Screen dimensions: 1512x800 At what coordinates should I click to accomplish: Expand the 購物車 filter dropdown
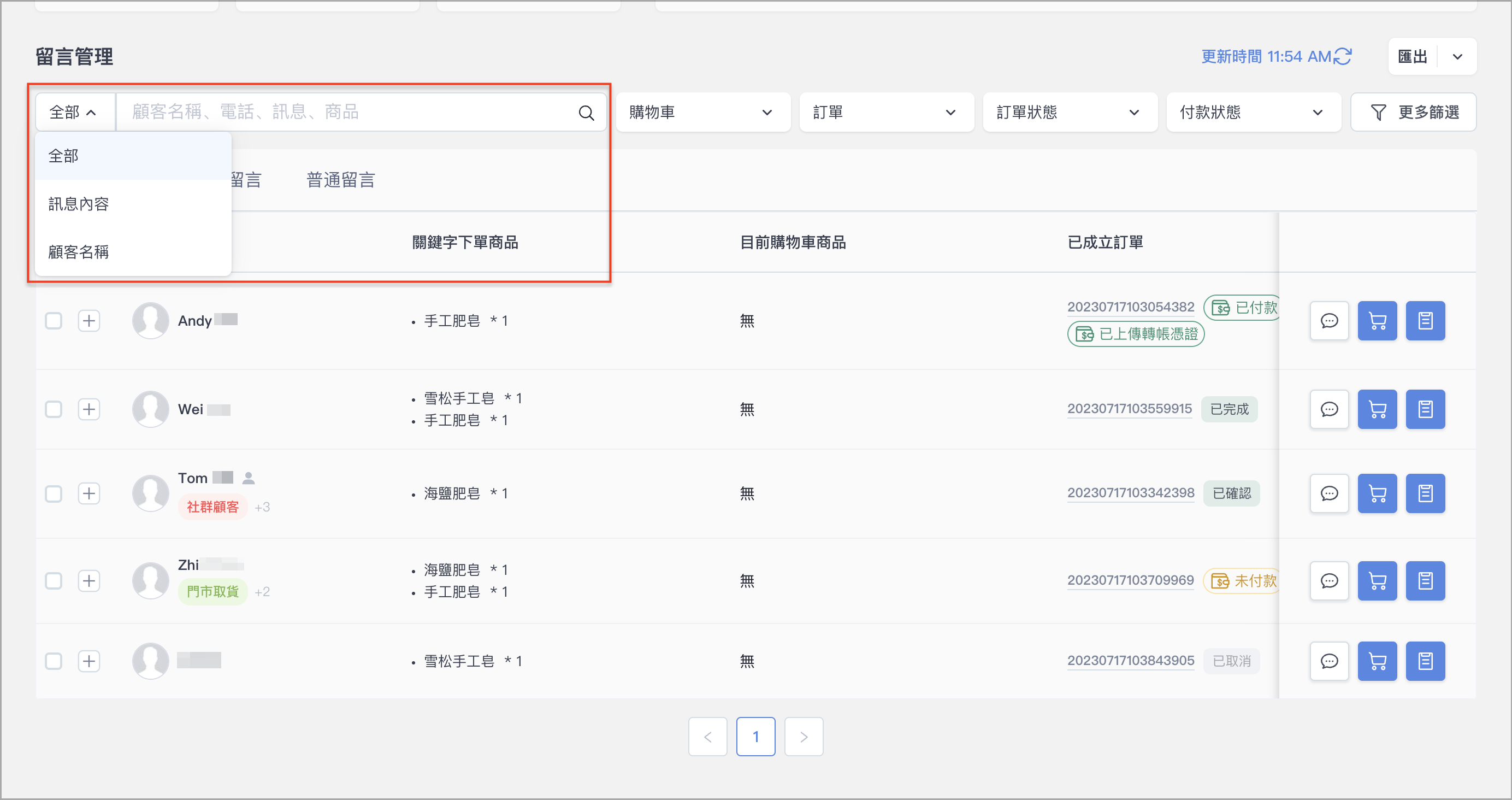[x=702, y=112]
